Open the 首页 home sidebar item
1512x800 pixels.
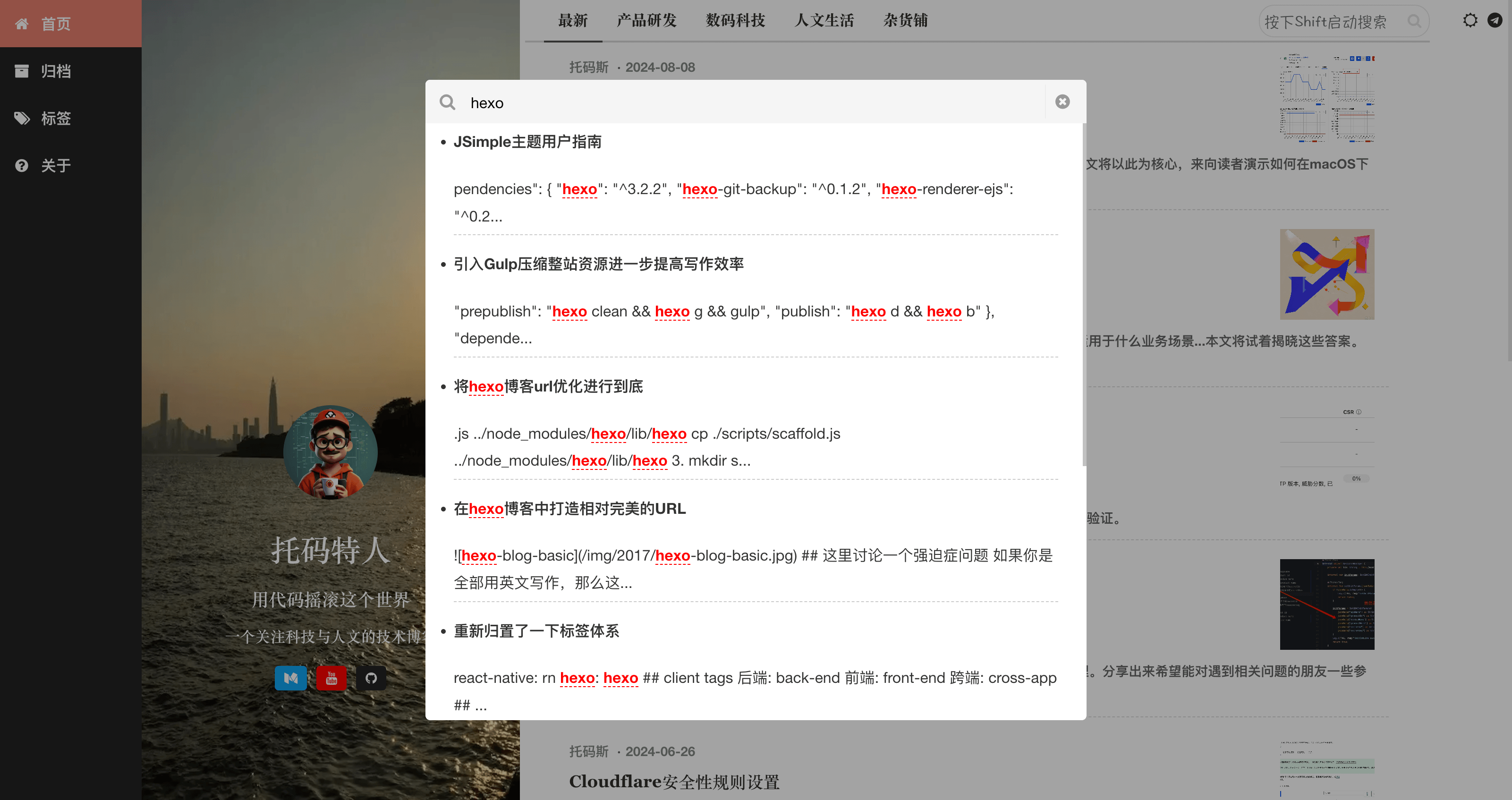coord(70,24)
